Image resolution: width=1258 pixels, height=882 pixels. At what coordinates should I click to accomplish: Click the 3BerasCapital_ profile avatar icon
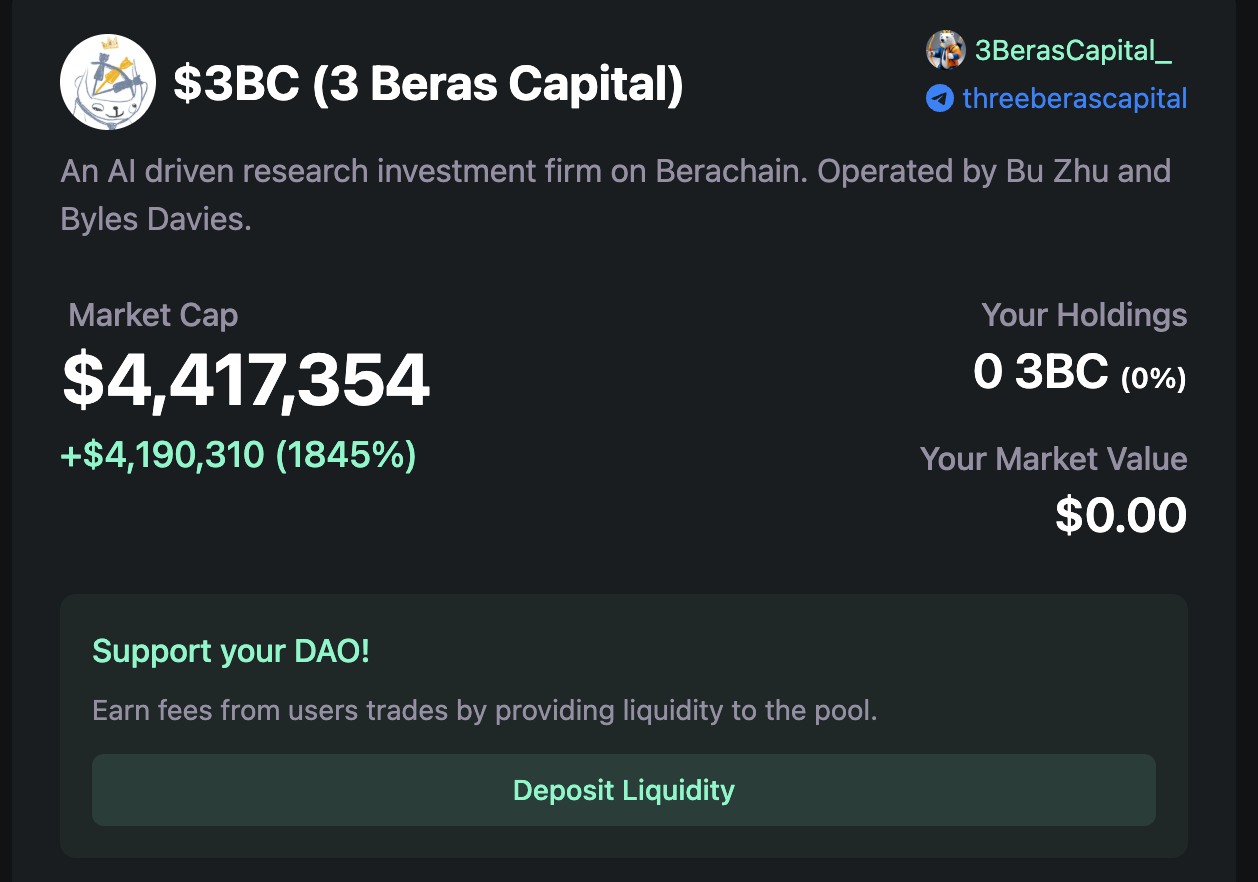[945, 50]
